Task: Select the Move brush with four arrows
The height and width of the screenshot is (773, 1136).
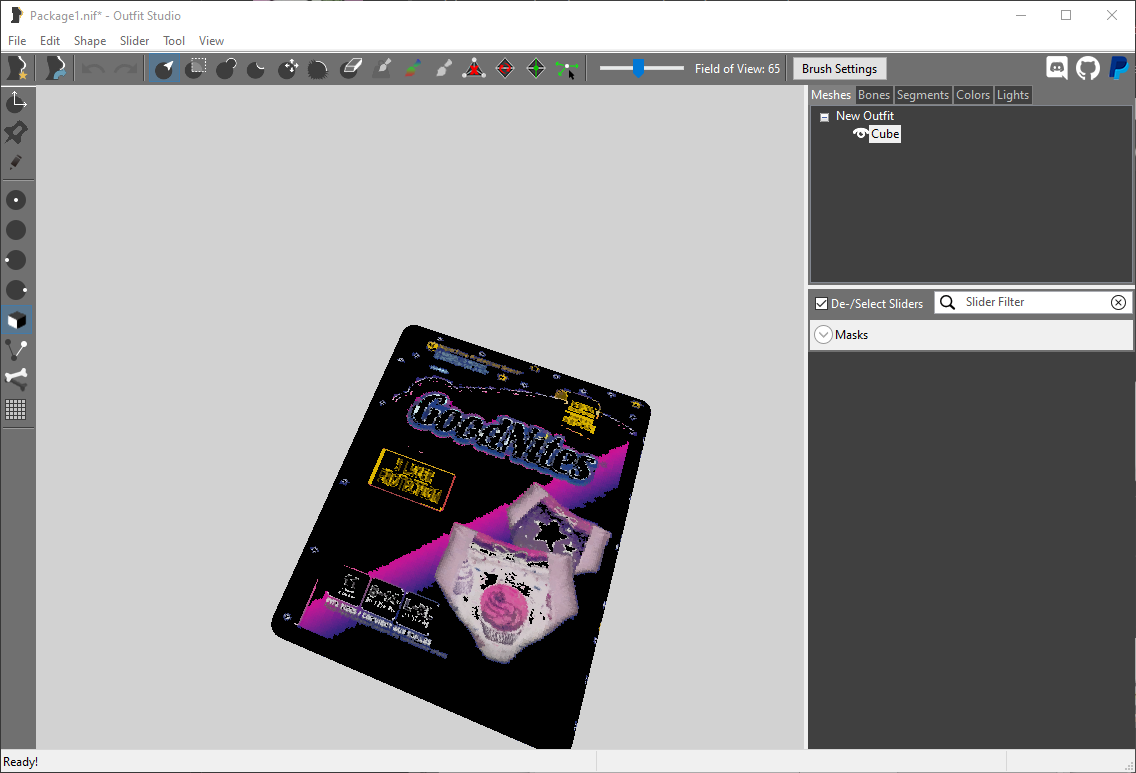Action: [x=288, y=69]
